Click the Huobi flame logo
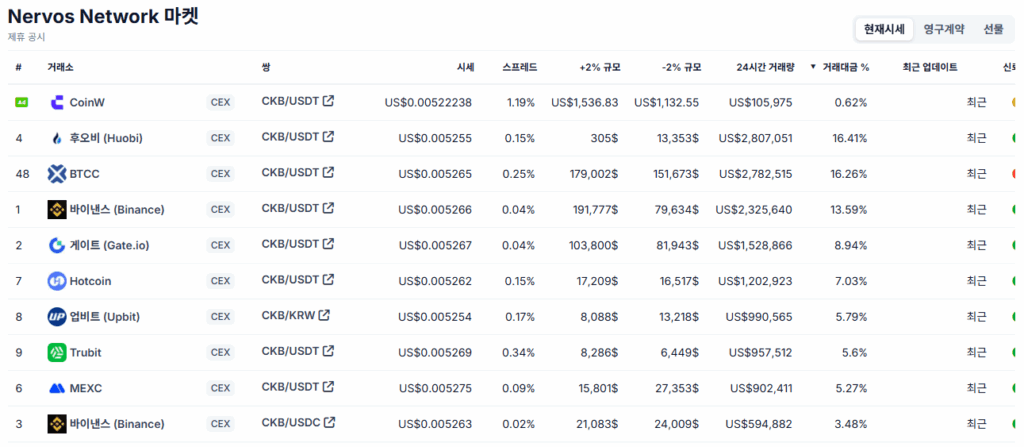This screenshot has height=447, width=1024. 57,138
